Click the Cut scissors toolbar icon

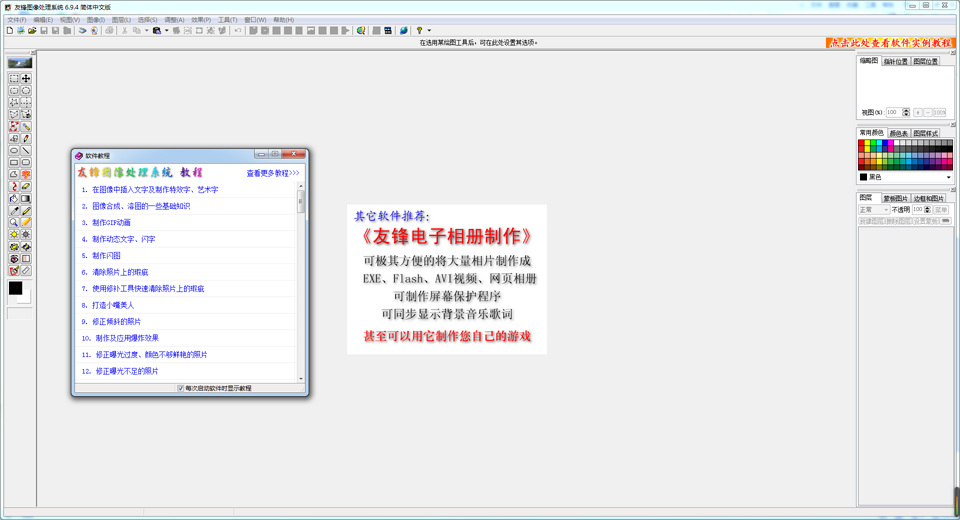point(124,30)
